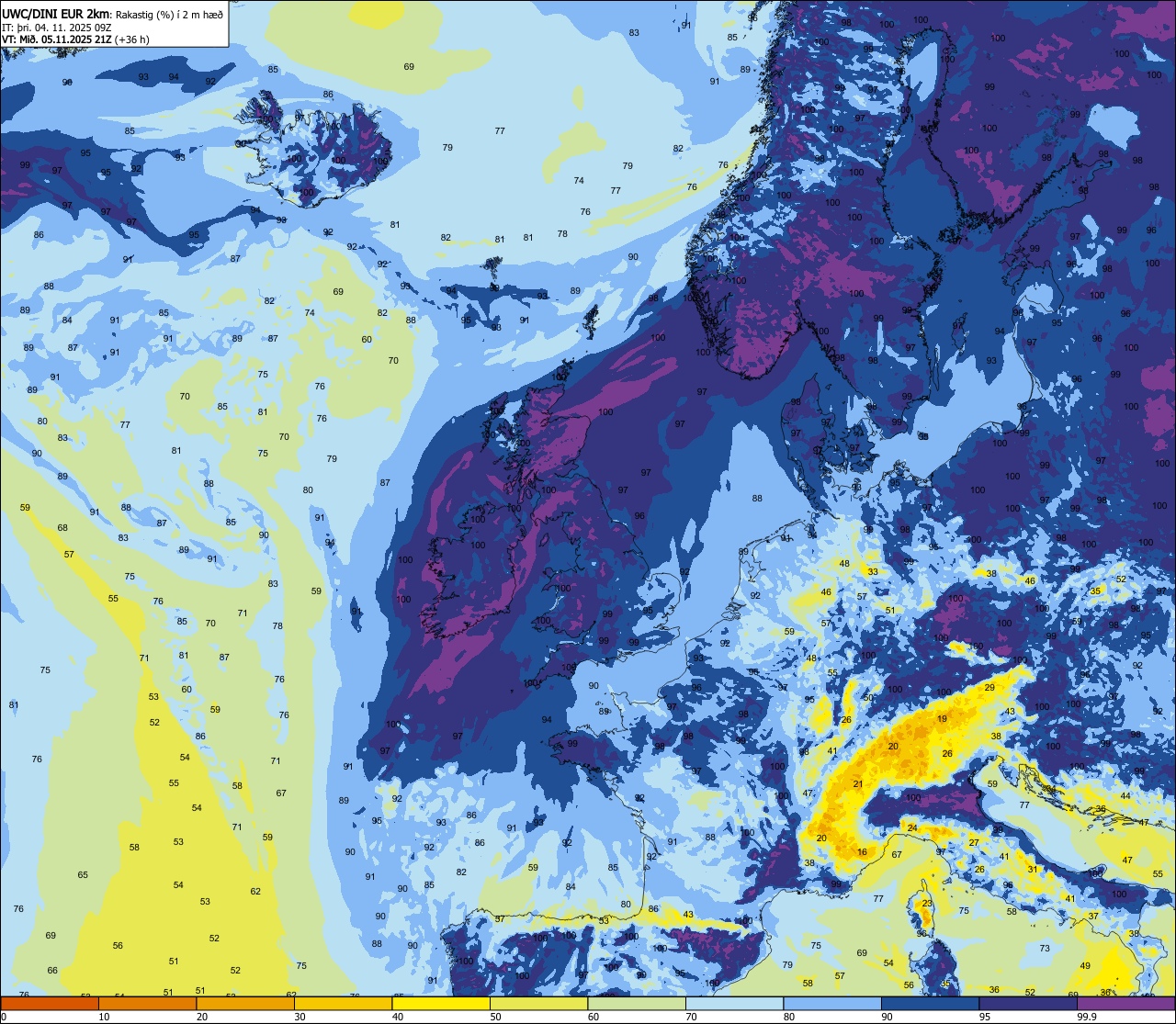Click the 40–50 % bright yellow legend swatch
This screenshot has height=1024, width=1176.
tap(441, 1003)
